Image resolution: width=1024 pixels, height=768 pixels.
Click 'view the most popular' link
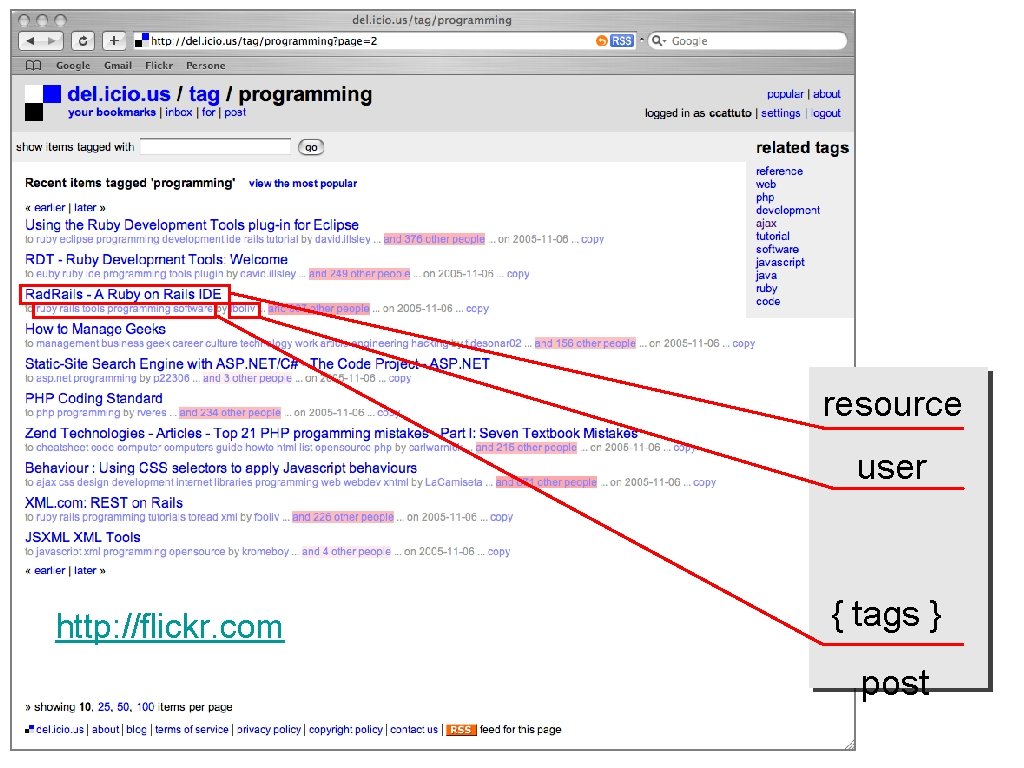[x=303, y=184]
